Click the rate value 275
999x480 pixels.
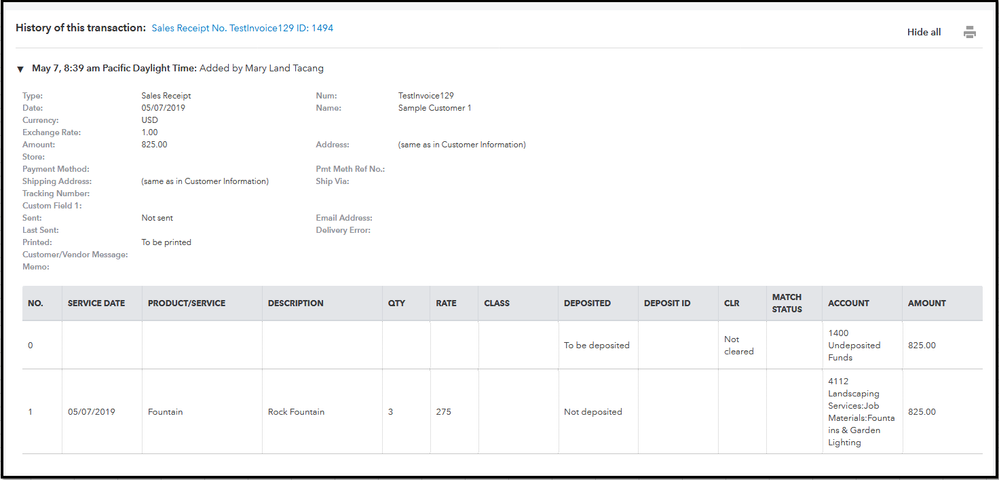point(443,412)
